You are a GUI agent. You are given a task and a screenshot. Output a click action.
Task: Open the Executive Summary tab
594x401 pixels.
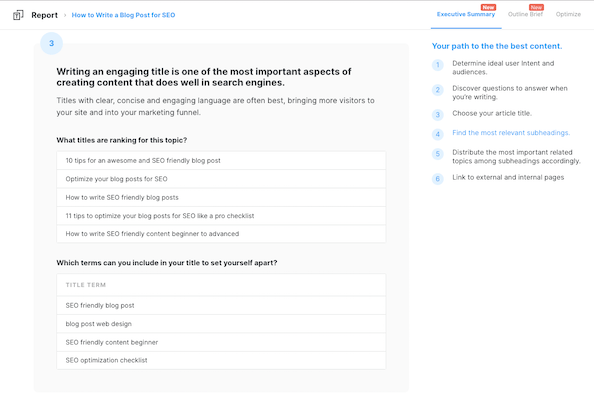tap(466, 14)
